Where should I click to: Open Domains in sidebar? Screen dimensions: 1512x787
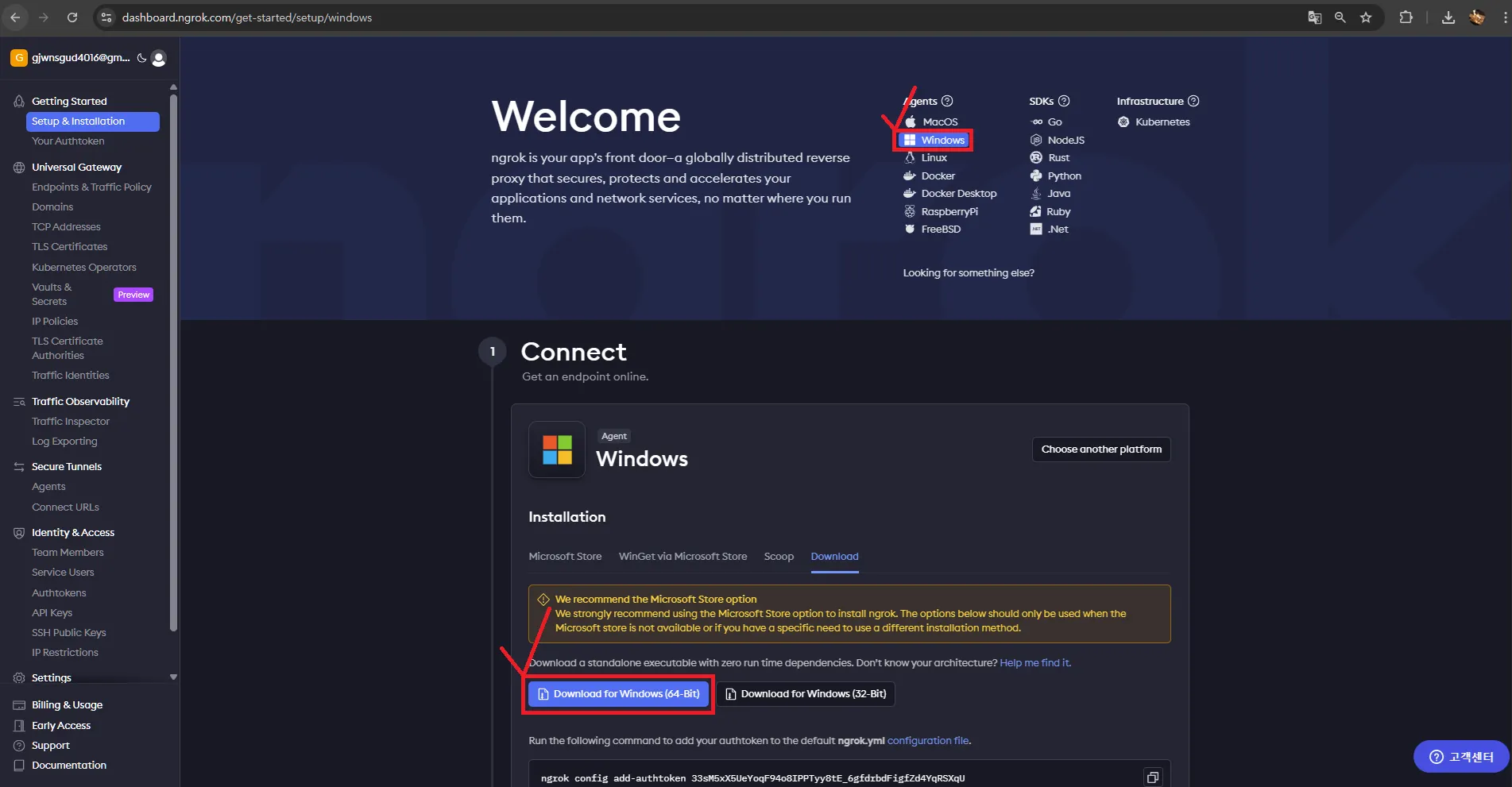[52, 206]
